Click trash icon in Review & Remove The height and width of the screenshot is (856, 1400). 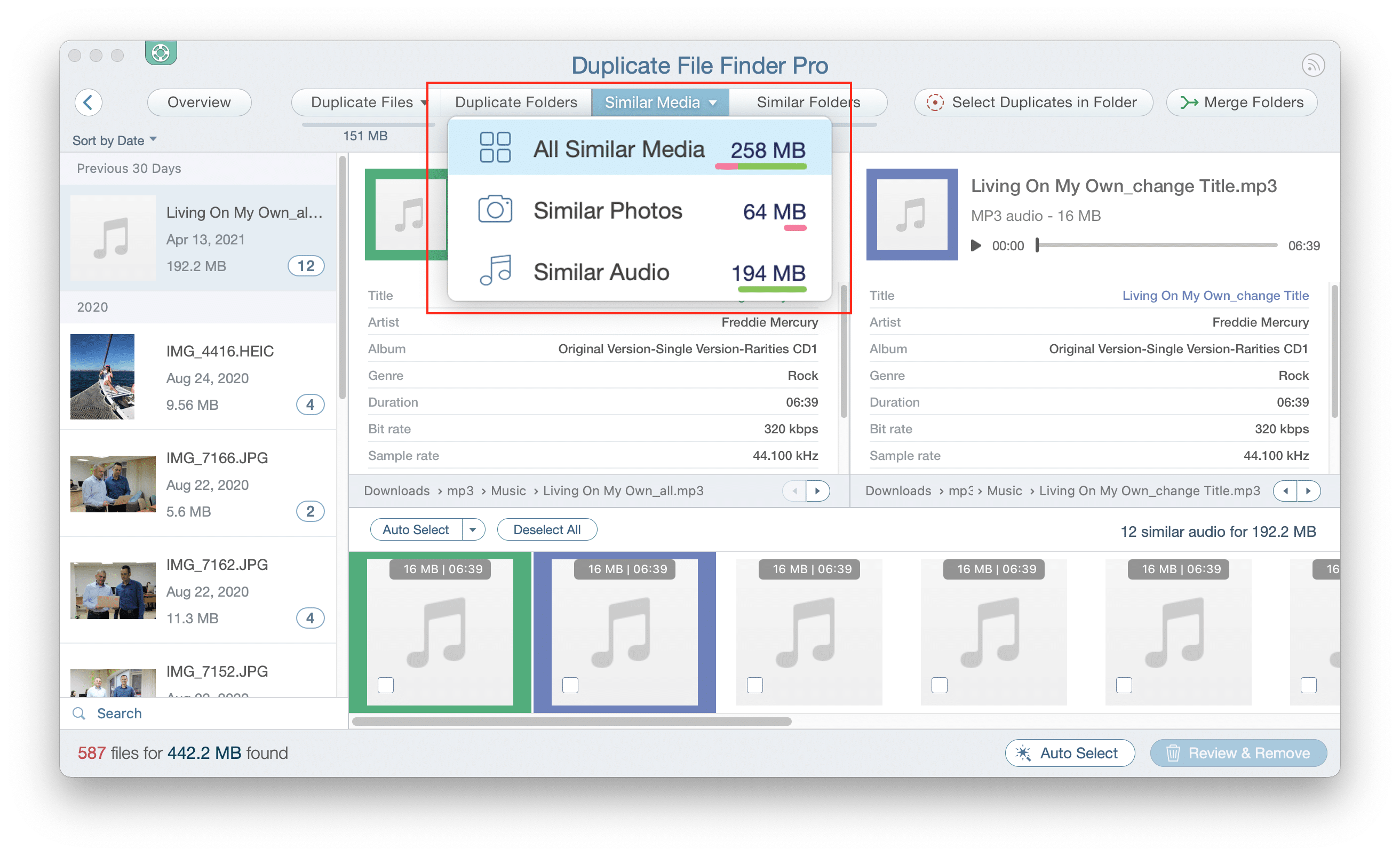coord(1173,753)
